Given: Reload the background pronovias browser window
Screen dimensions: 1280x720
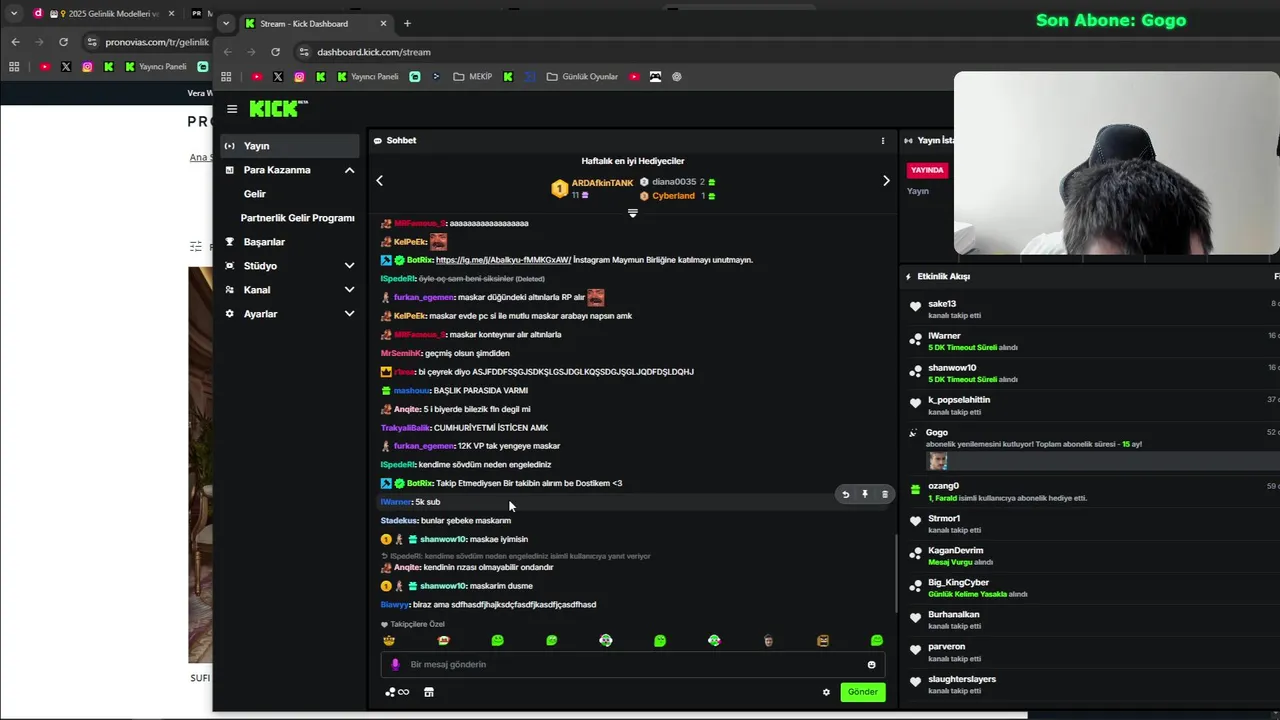Looking at the screenshot, I should 63,42.
